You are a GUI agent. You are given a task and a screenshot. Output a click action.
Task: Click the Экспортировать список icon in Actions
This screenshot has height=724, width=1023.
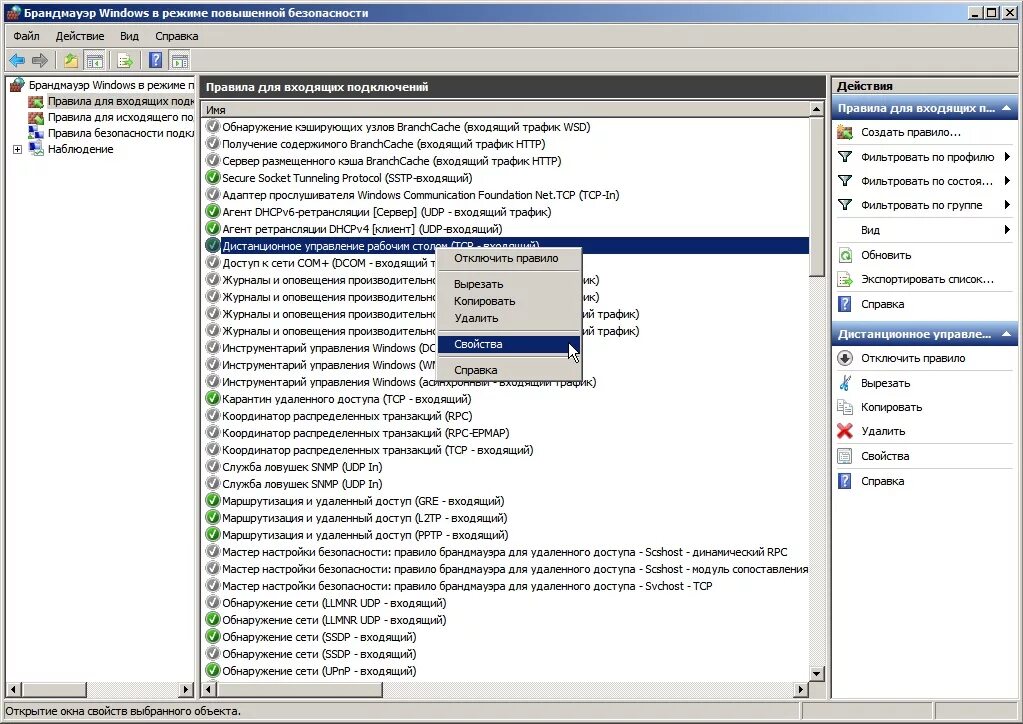(x=845, y=279)
